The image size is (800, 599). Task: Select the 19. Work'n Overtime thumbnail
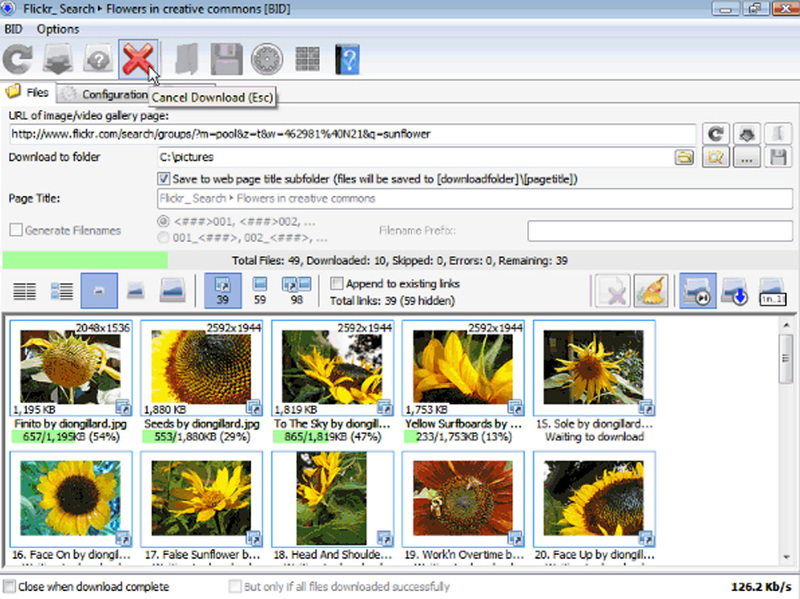[x=463, y=498]
